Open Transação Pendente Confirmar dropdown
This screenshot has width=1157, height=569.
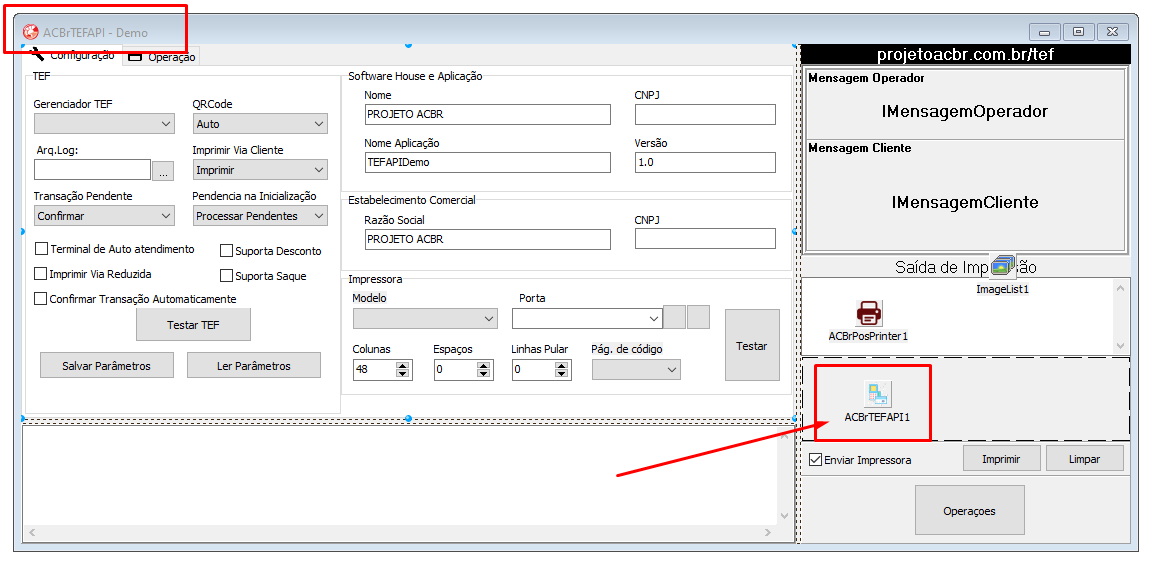(x=104, y=216)
